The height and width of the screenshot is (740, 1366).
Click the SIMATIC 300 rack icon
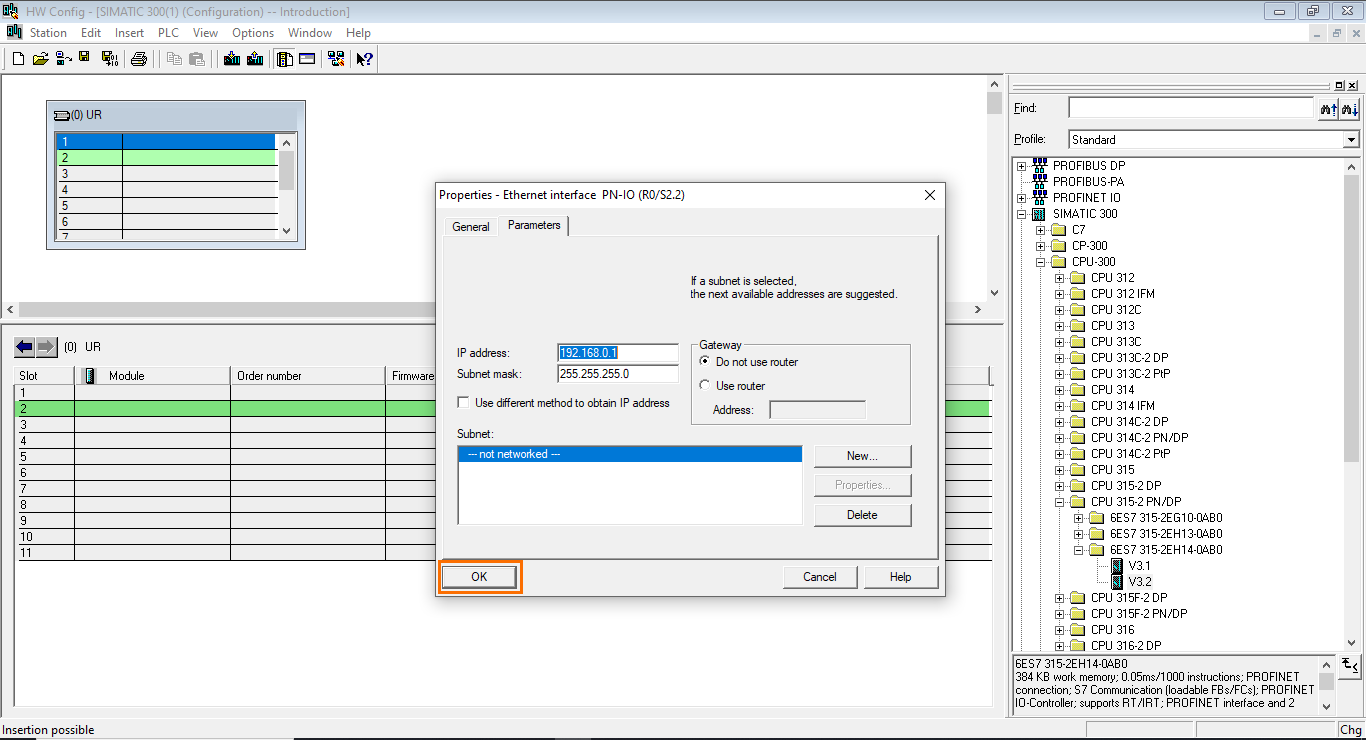[x=1039, y=213]
